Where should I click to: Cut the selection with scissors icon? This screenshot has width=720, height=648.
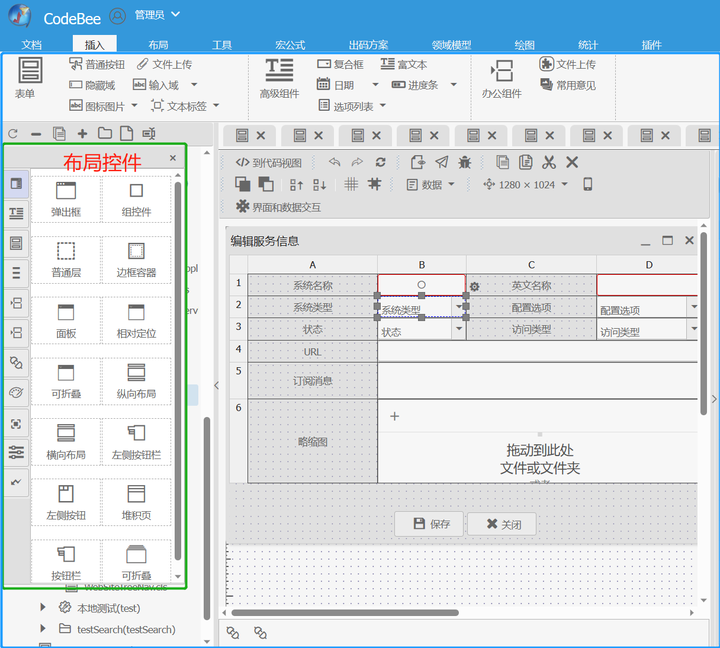549,162
